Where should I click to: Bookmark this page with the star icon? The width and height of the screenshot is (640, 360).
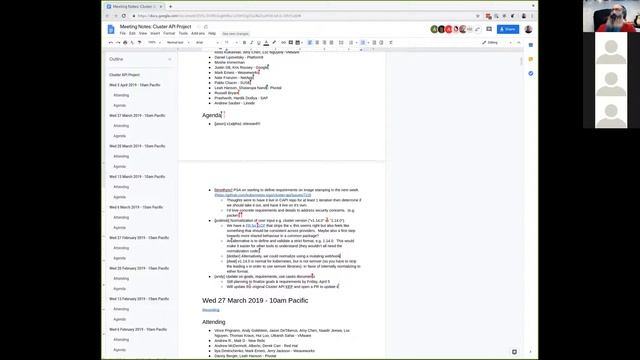[478, 16]
